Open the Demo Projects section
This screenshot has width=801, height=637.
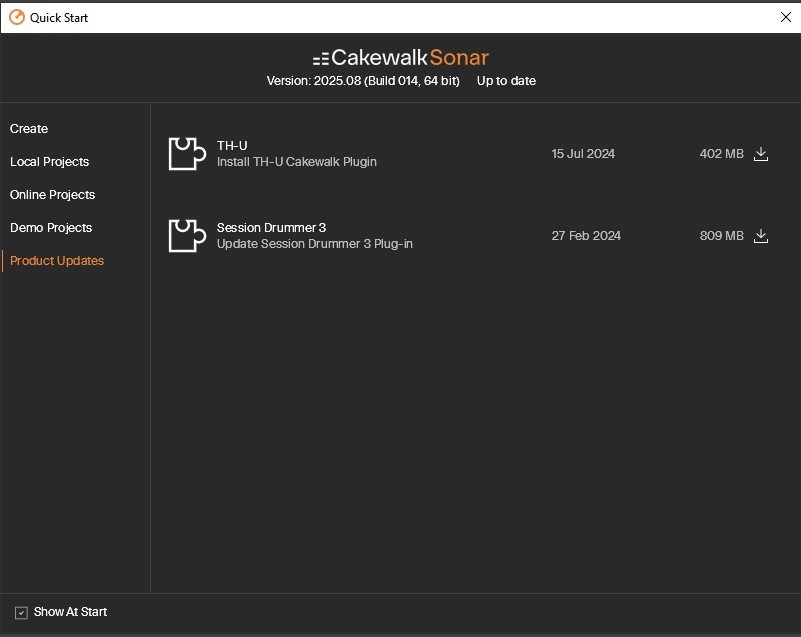tap(51, 228)
